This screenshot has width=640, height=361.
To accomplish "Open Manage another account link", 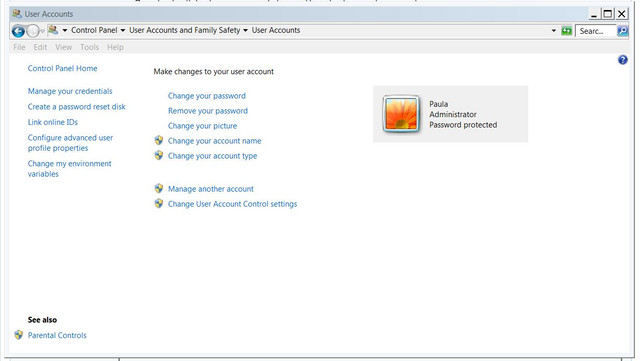I will [211, 189].
